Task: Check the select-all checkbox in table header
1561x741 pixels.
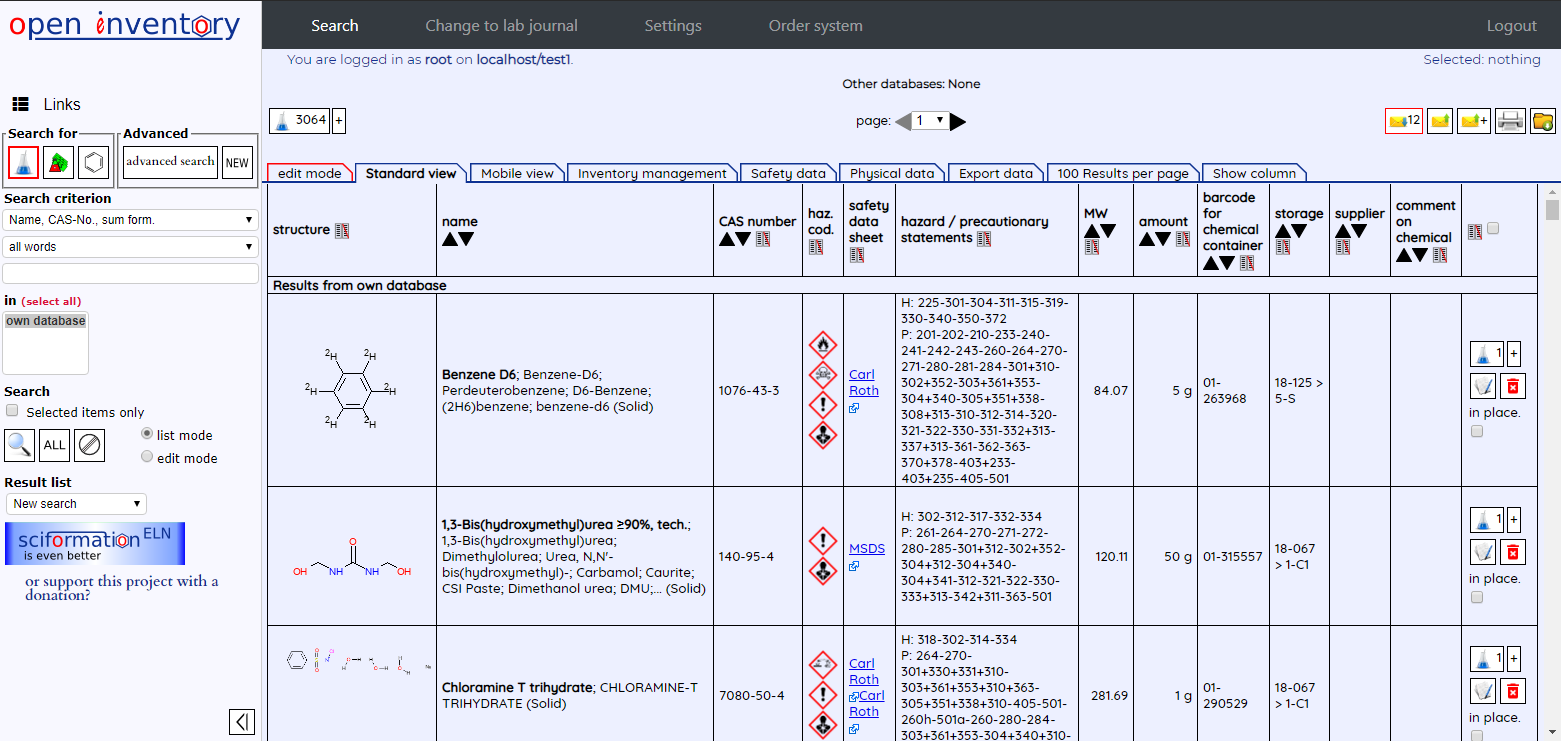Action: (x=1493, y=229)
